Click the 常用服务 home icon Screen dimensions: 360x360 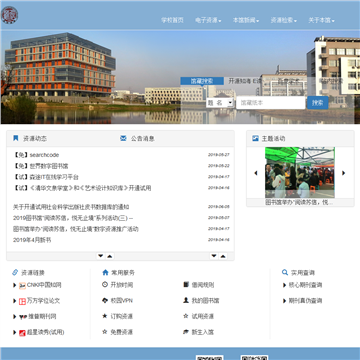pyautogui.click(x=105, y=272)
